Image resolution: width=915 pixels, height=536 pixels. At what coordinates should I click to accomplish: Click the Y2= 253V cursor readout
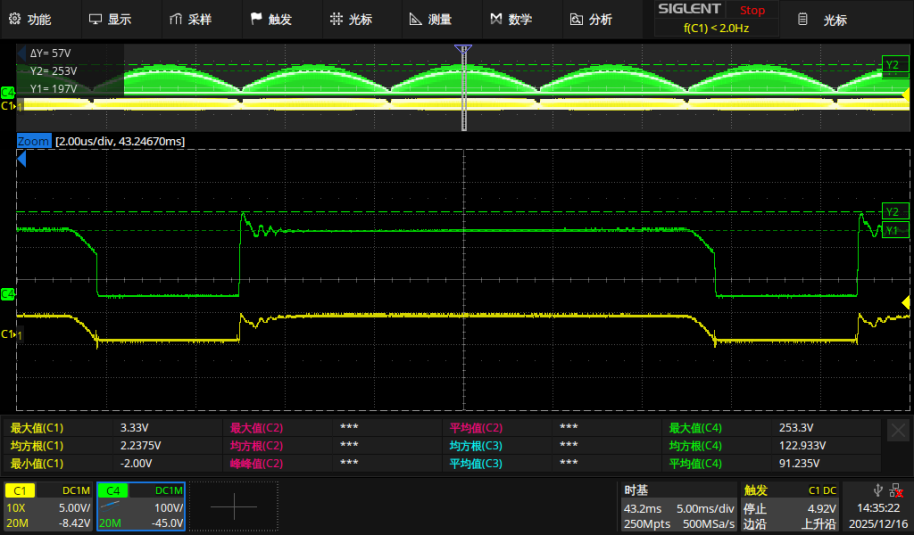(54, 71)
